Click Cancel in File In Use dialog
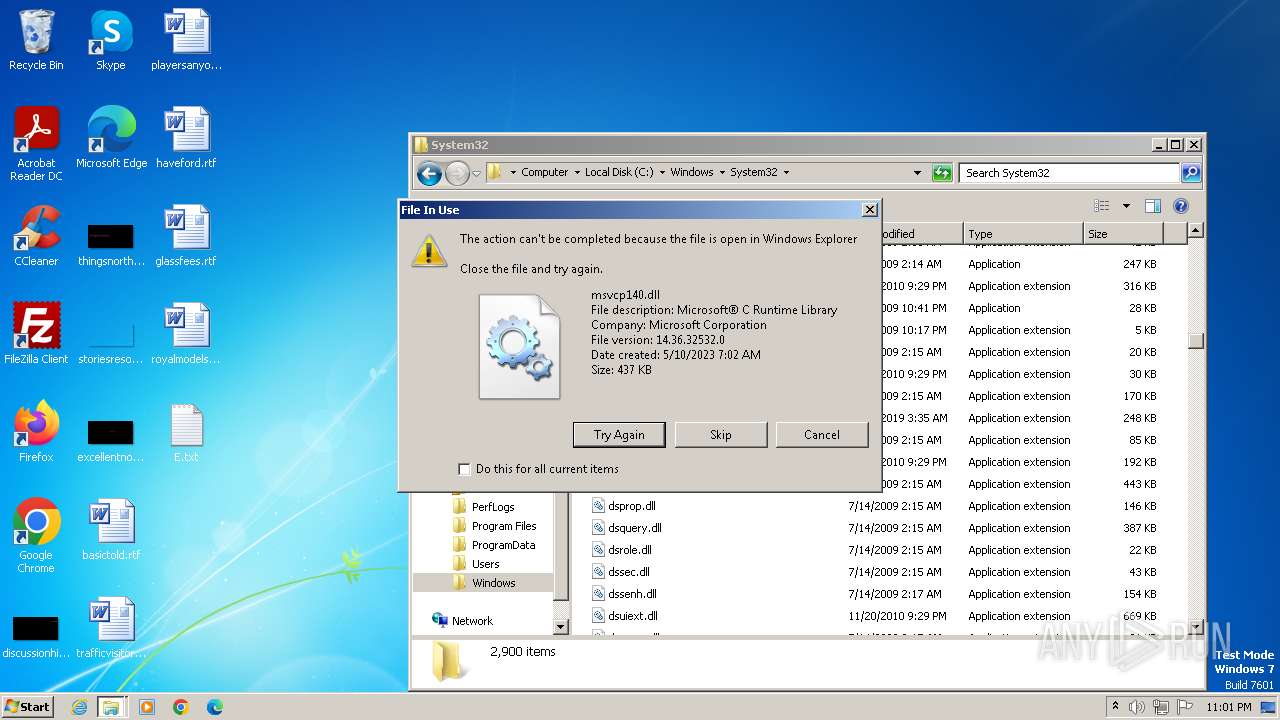The width and height of the screenshot is (1280, 720). [x=822, y=435]
